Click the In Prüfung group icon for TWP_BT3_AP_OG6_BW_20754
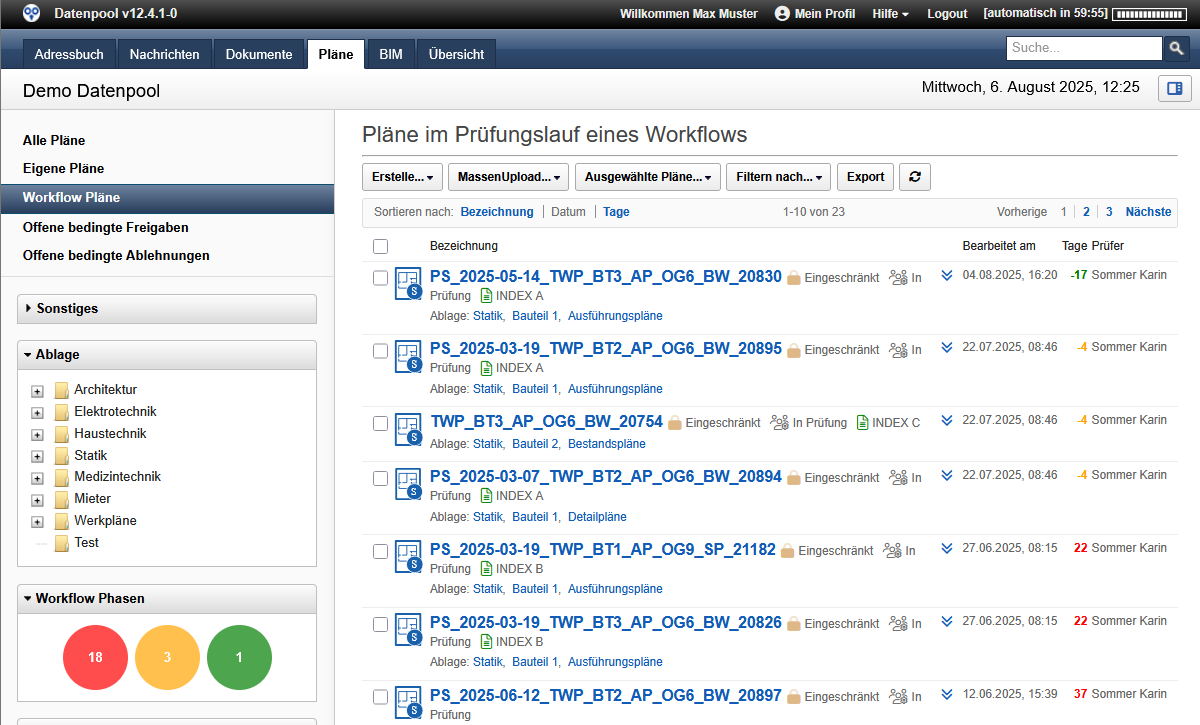The width and height of the screenshot is (1200, 725). [782, 422]
